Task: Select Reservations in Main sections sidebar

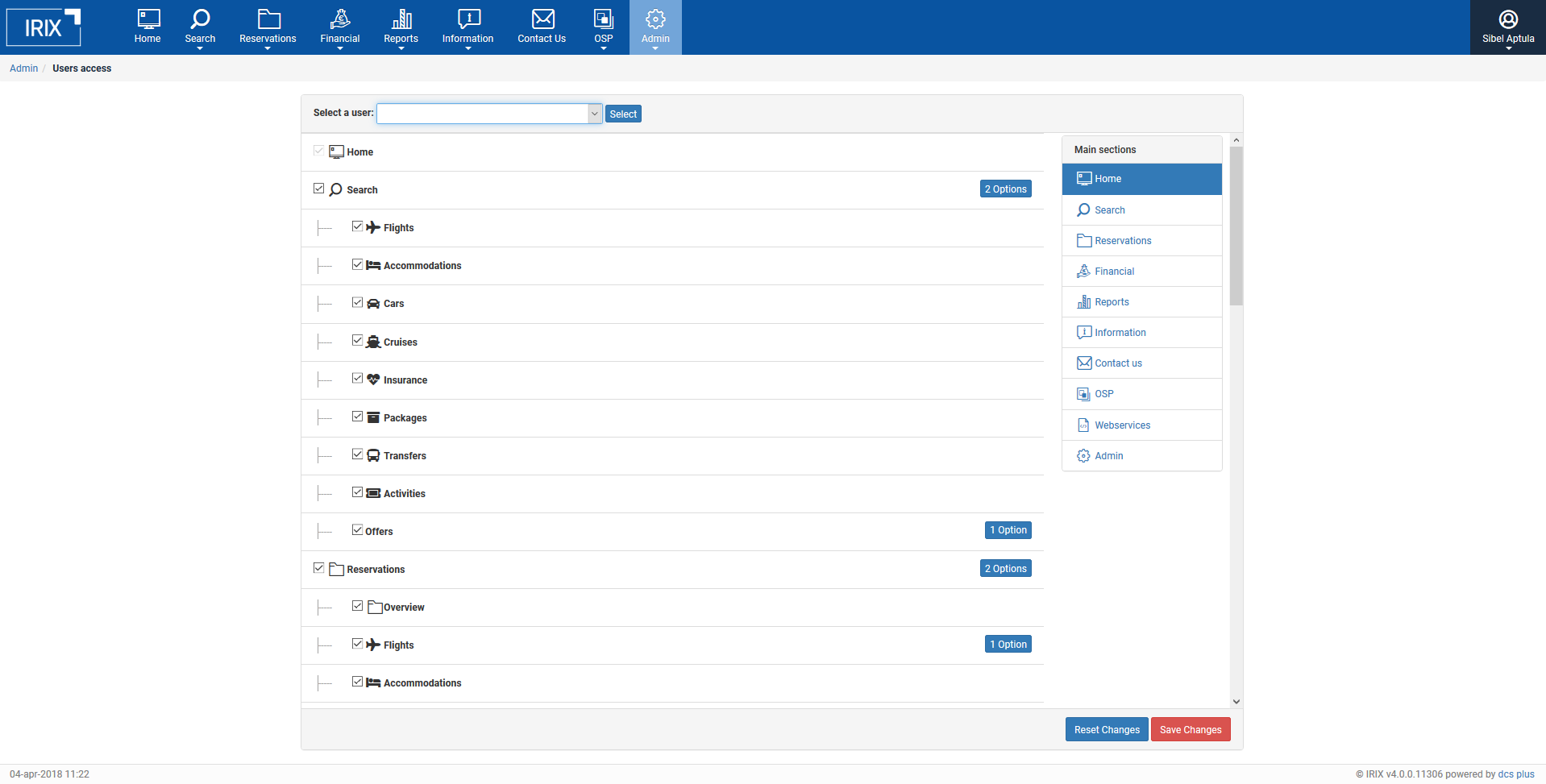Action: tap(1123, 241)
